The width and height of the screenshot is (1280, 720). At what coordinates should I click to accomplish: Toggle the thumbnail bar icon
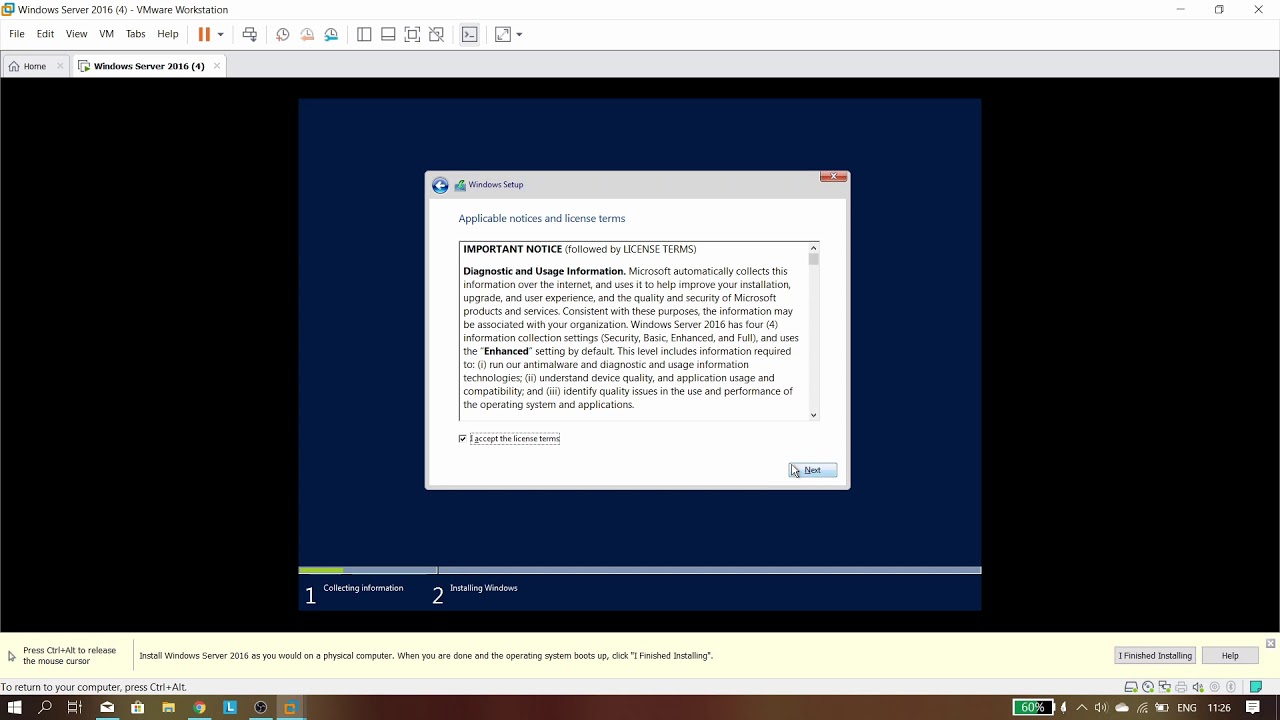[388, 34]
